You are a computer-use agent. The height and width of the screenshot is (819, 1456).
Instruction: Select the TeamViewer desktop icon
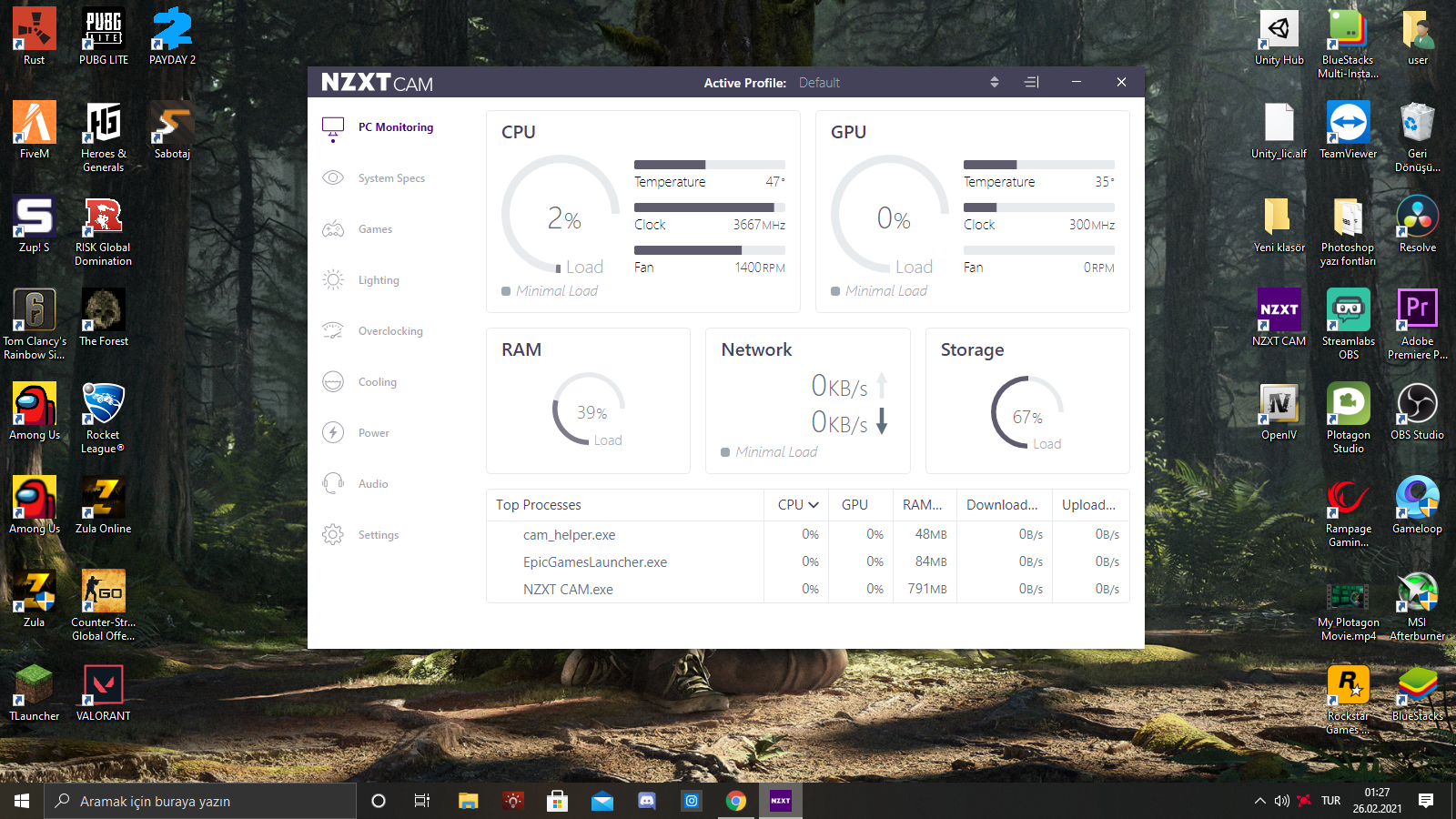pyautogui.click(x=1349, y=130)
